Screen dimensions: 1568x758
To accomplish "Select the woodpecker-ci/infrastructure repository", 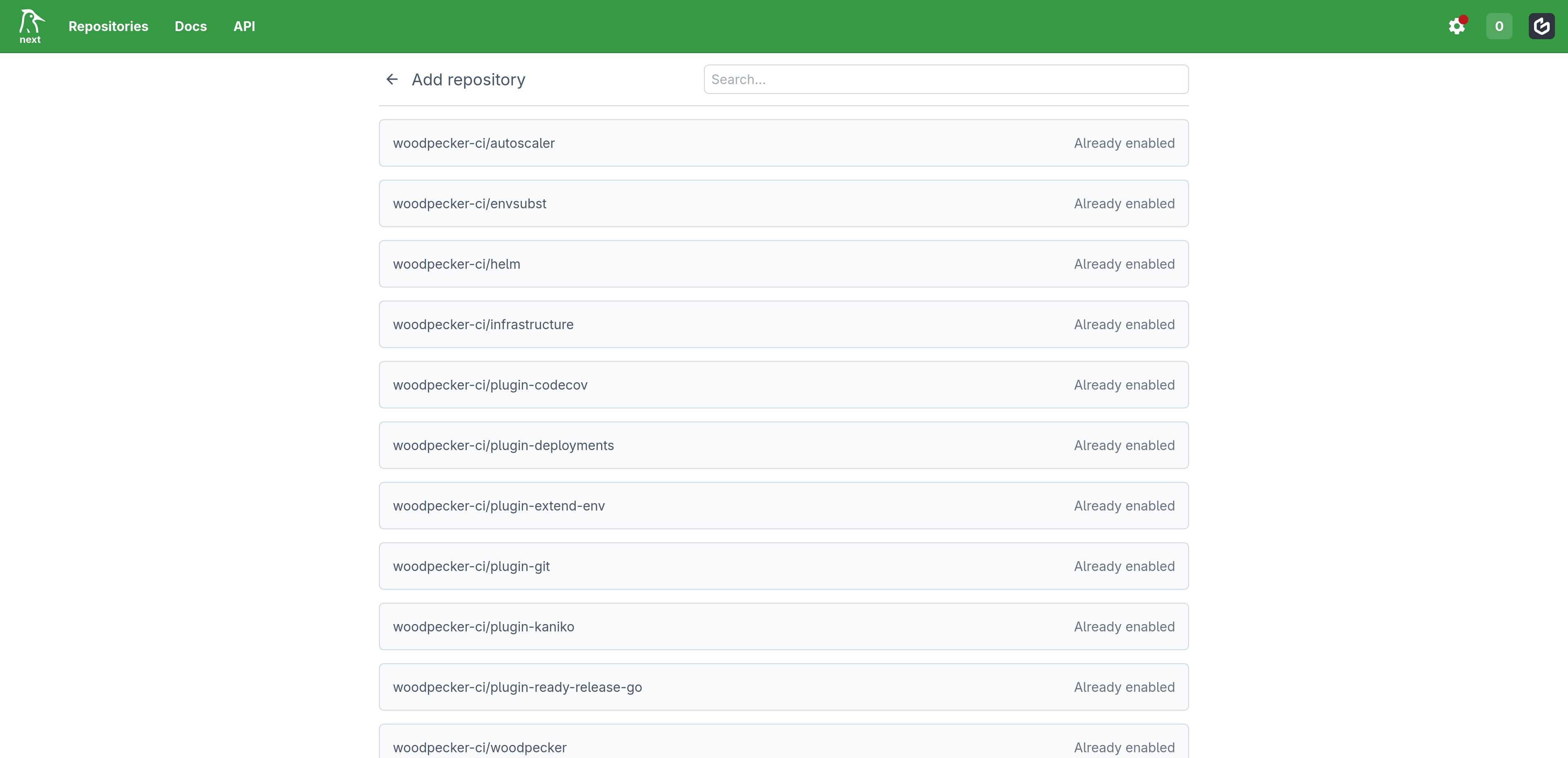I will click(x=784, y=325).
